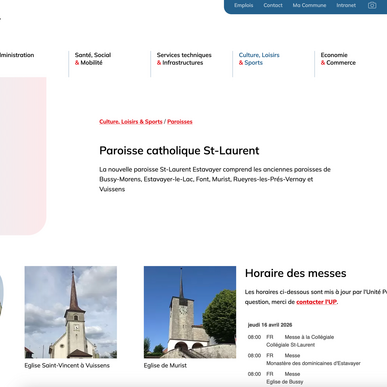387x387 pixels.
Task: Select the Messe à la Collégiale entry
Action: [309, 337]
